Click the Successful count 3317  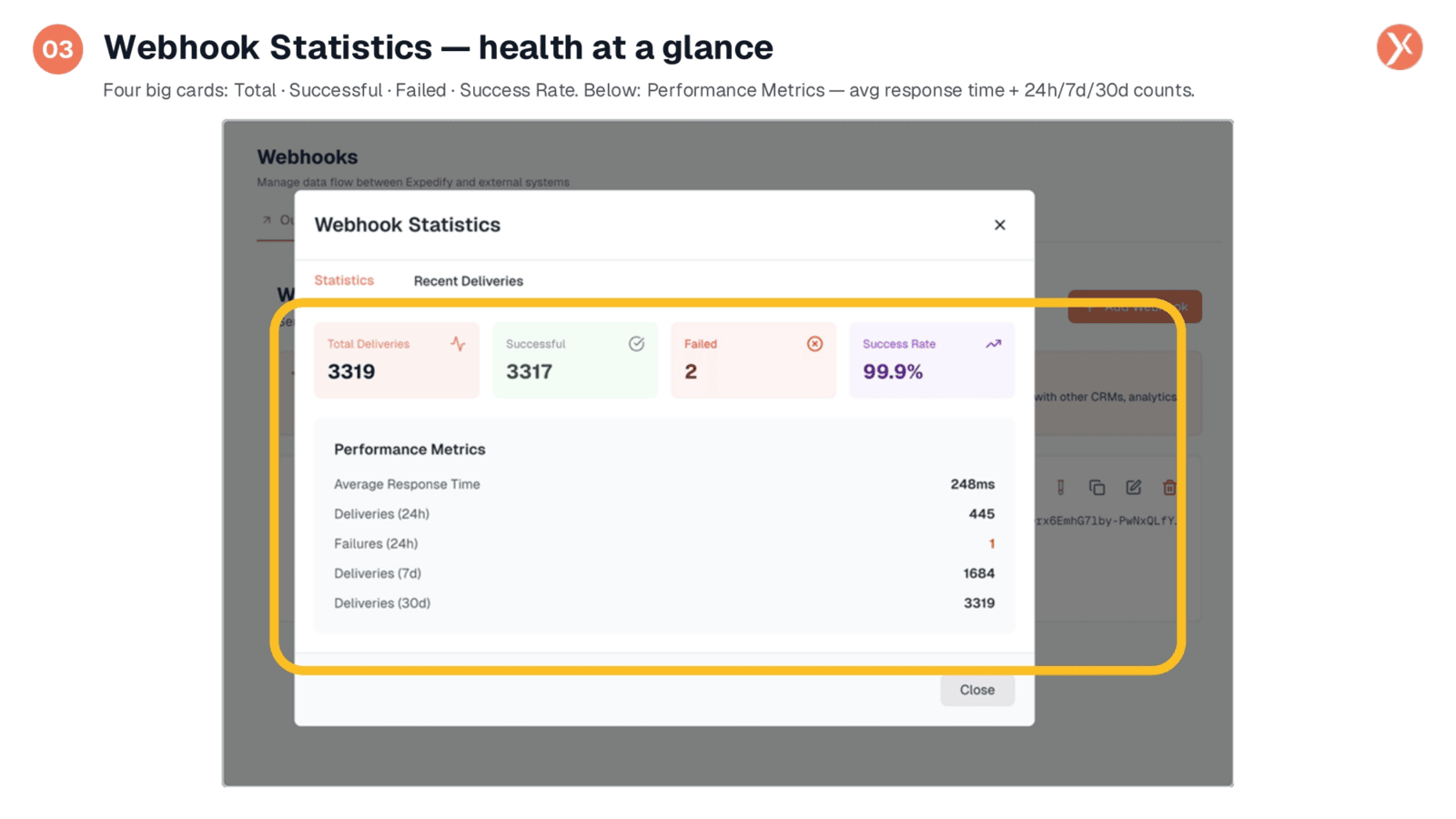[529, 371]
